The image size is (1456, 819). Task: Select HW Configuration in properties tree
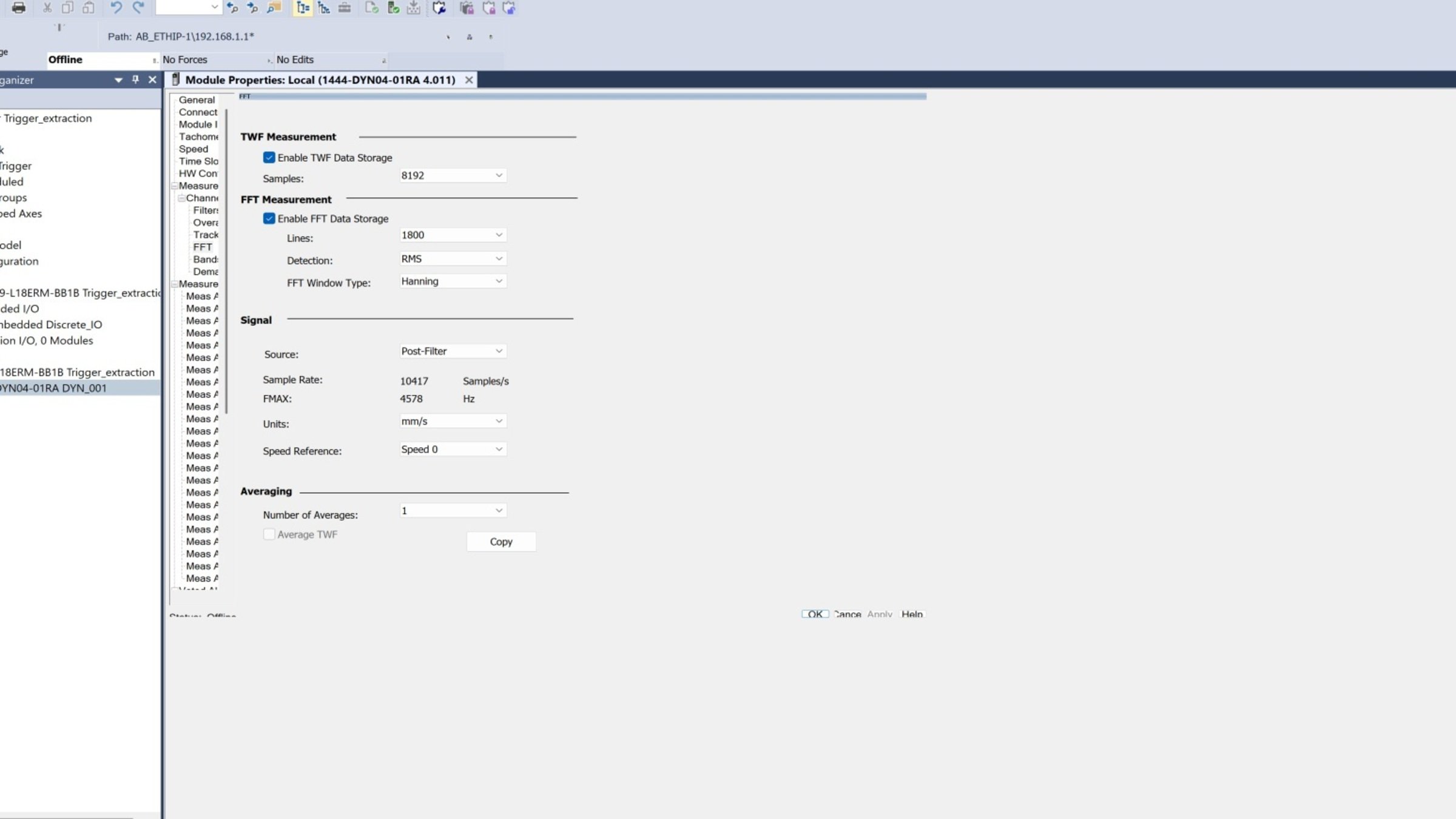pos(198,174)
